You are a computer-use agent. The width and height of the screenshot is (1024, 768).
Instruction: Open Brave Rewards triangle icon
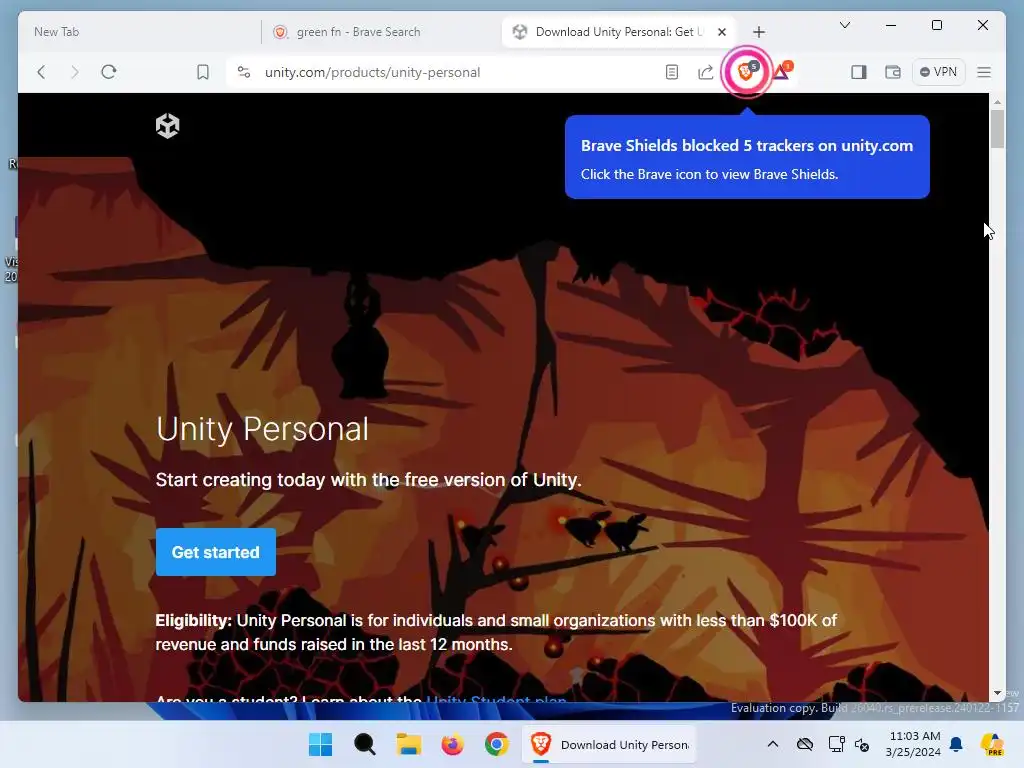[782, 71]
